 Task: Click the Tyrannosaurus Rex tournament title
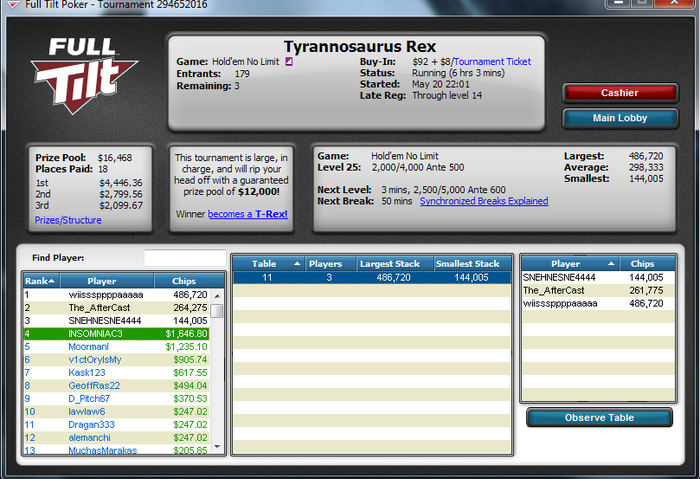[360, 46]
